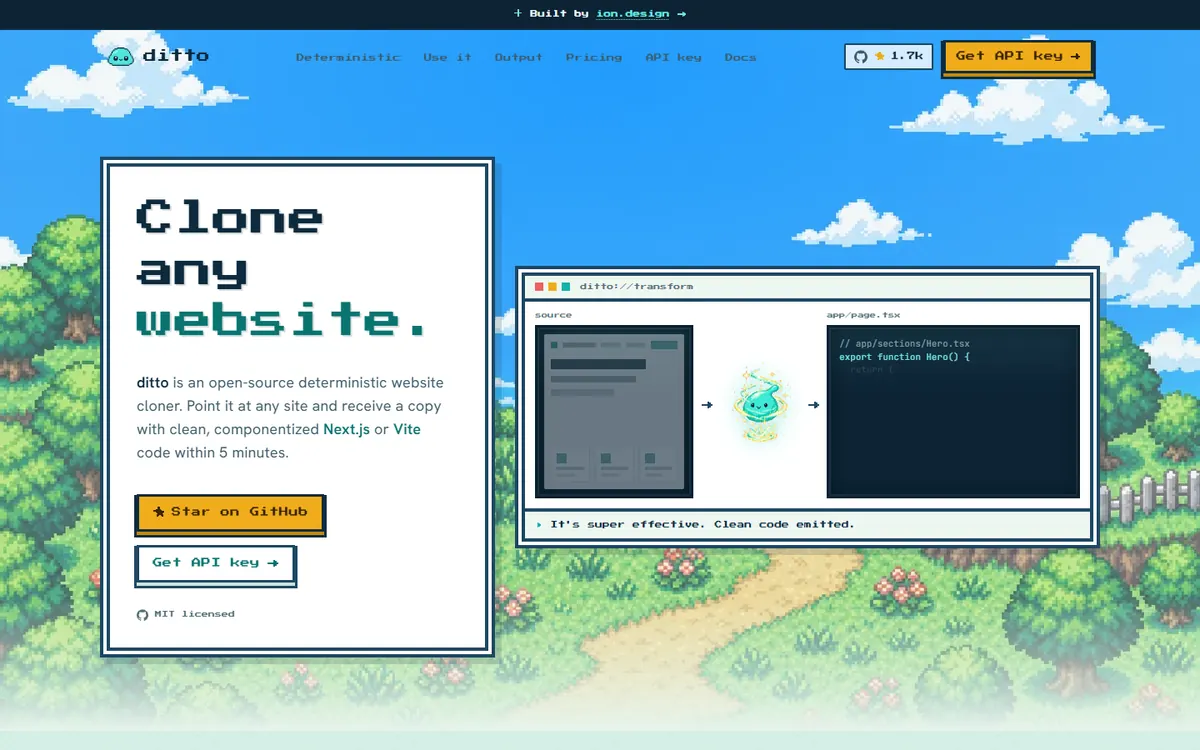This screenshot has height=750, width=1200.
Task: Click the 'It's super effective' status line
Action: [x=702, y=524]
